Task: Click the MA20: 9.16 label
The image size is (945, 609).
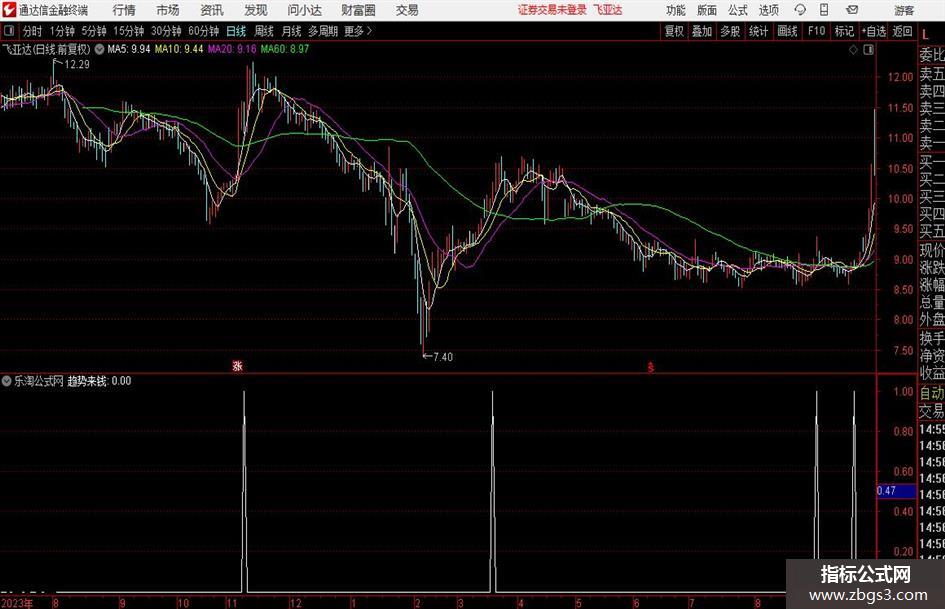Action: [x=232, y=49]
